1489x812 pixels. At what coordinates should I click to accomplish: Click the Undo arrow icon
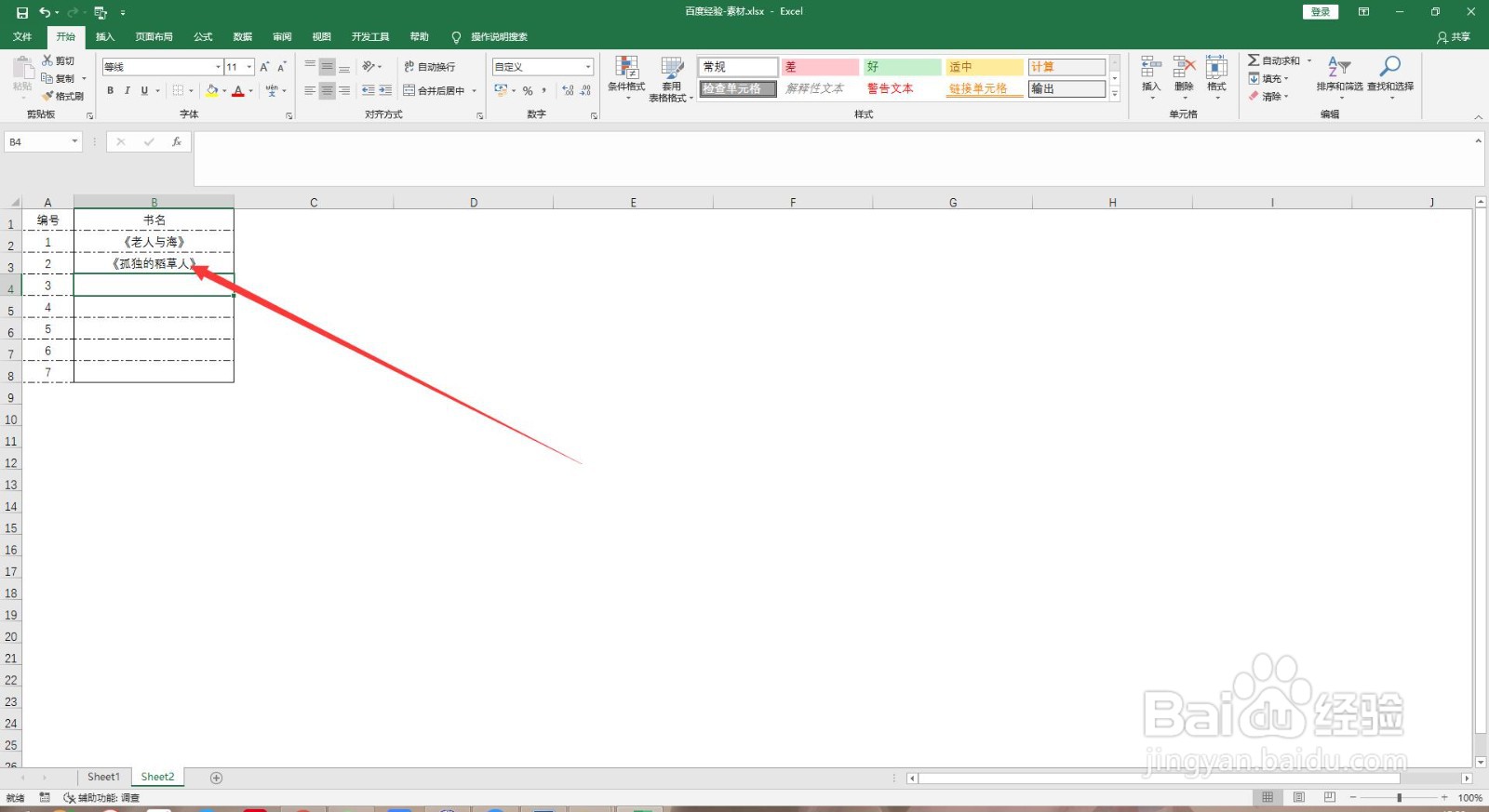tap(44, 12)
